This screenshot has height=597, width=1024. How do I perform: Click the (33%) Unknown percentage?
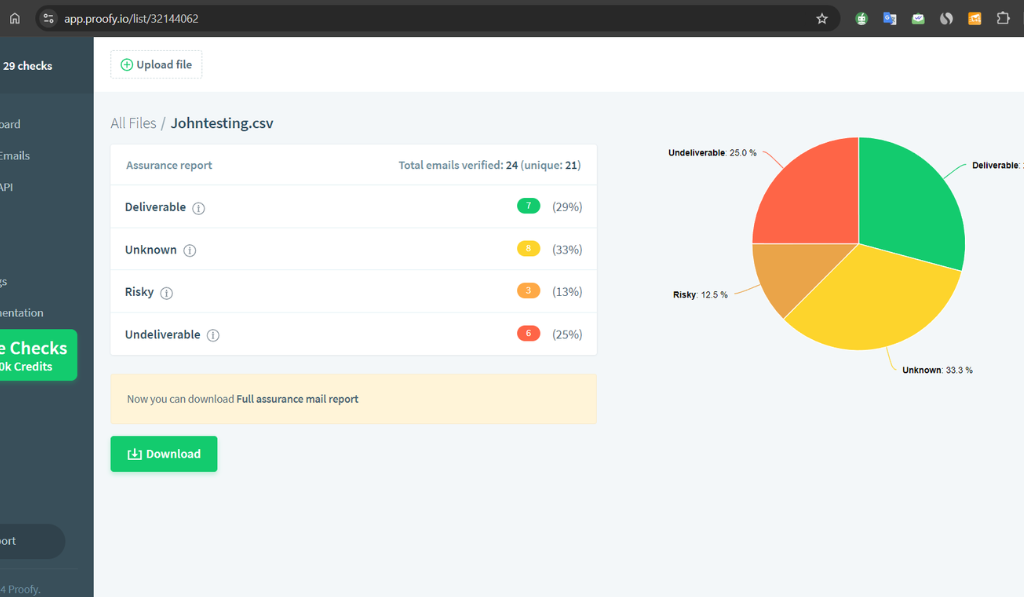(567, 250)
